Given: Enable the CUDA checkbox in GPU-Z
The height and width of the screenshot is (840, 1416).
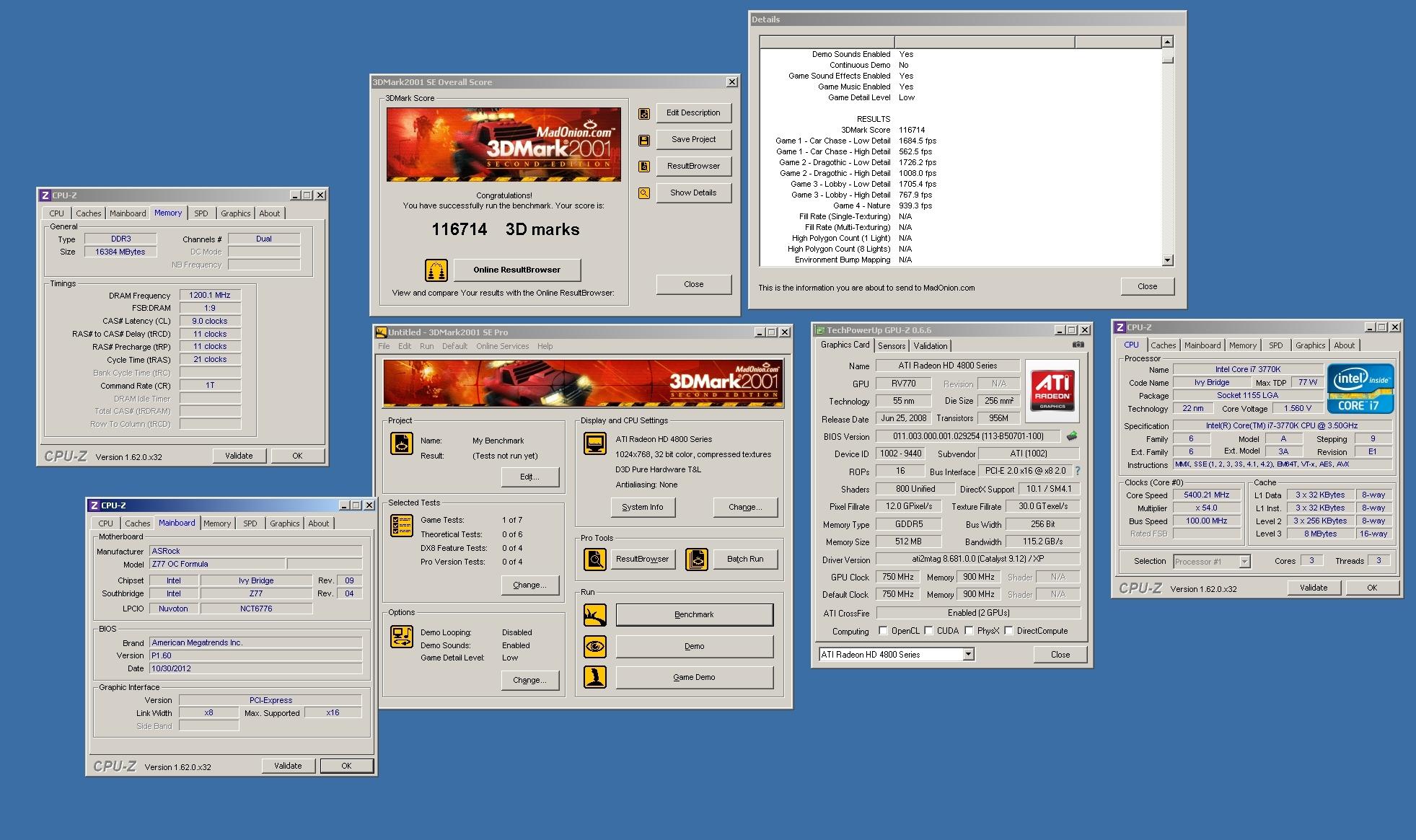Looking at the screenshot, I should [x=928, y=631].
